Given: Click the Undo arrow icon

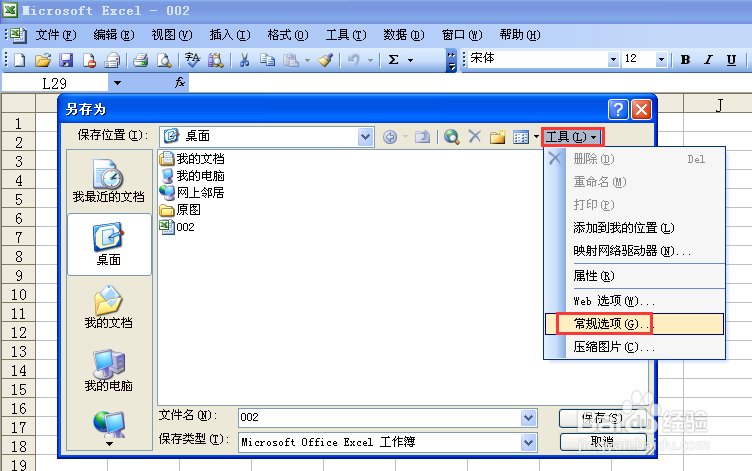Looking at the screenshot, I should tap(353, 60).
